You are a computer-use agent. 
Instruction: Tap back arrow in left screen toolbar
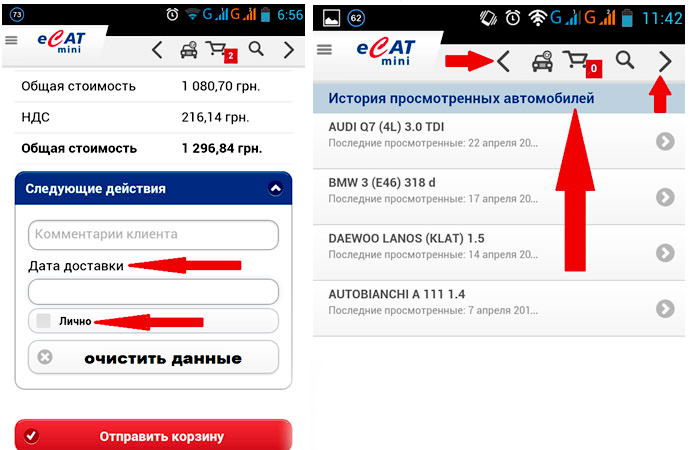pyautogui.click(x=157, y=50)
